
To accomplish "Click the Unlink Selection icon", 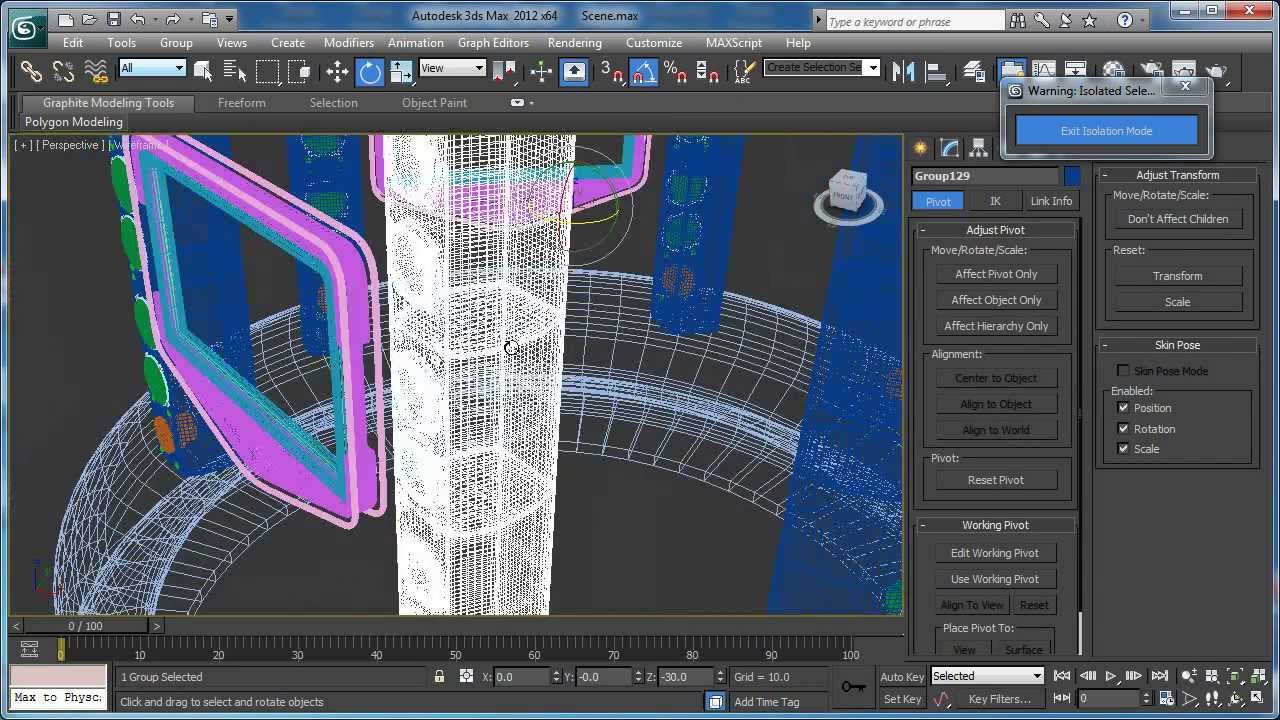I will tap(63, 71).
